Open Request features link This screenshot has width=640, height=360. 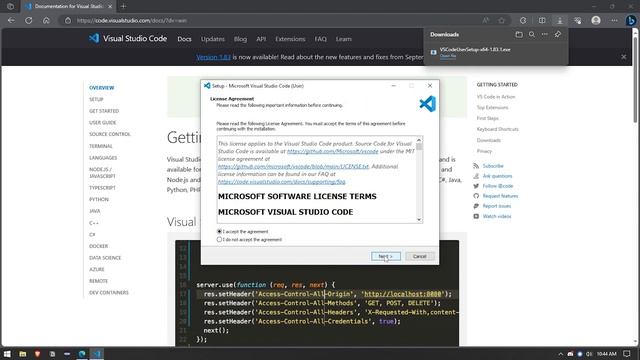[500, 196]
